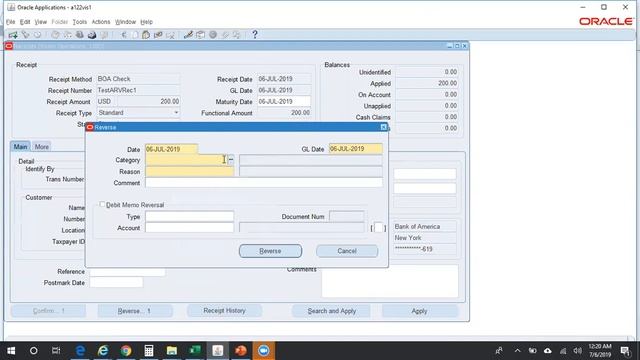
Task: Click the Translations globe toolbar icon
Action: pos(213,35)
